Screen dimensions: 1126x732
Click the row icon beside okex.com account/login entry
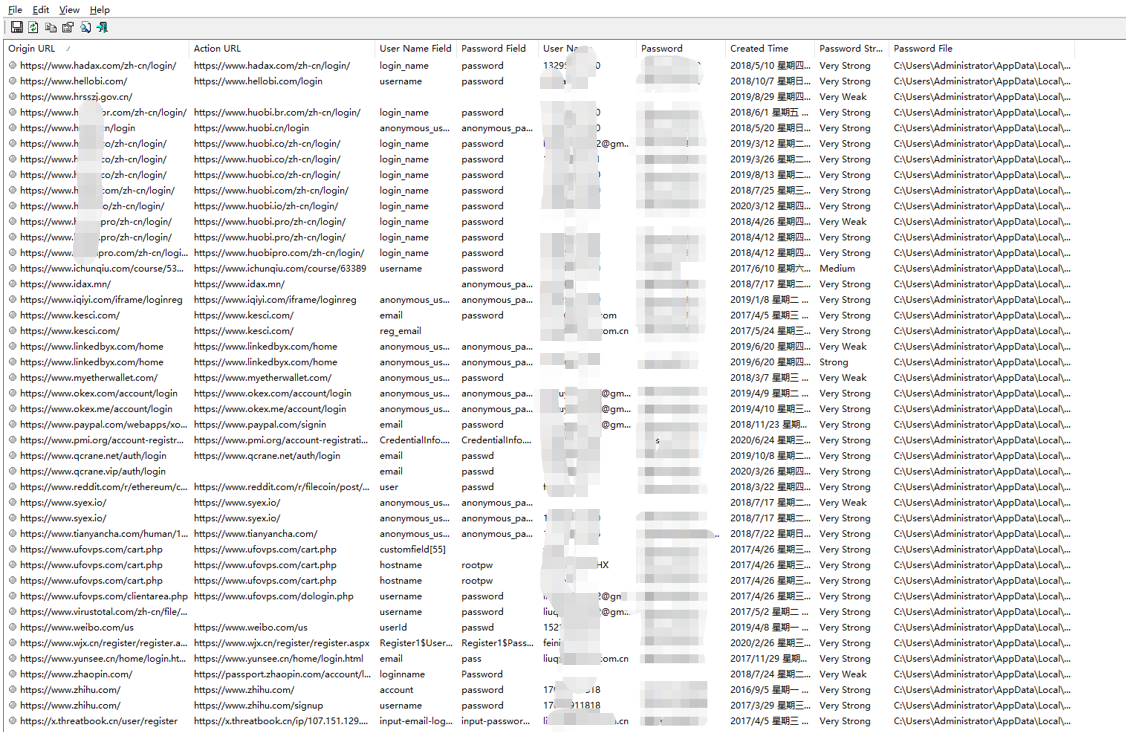tap(12, 393)
